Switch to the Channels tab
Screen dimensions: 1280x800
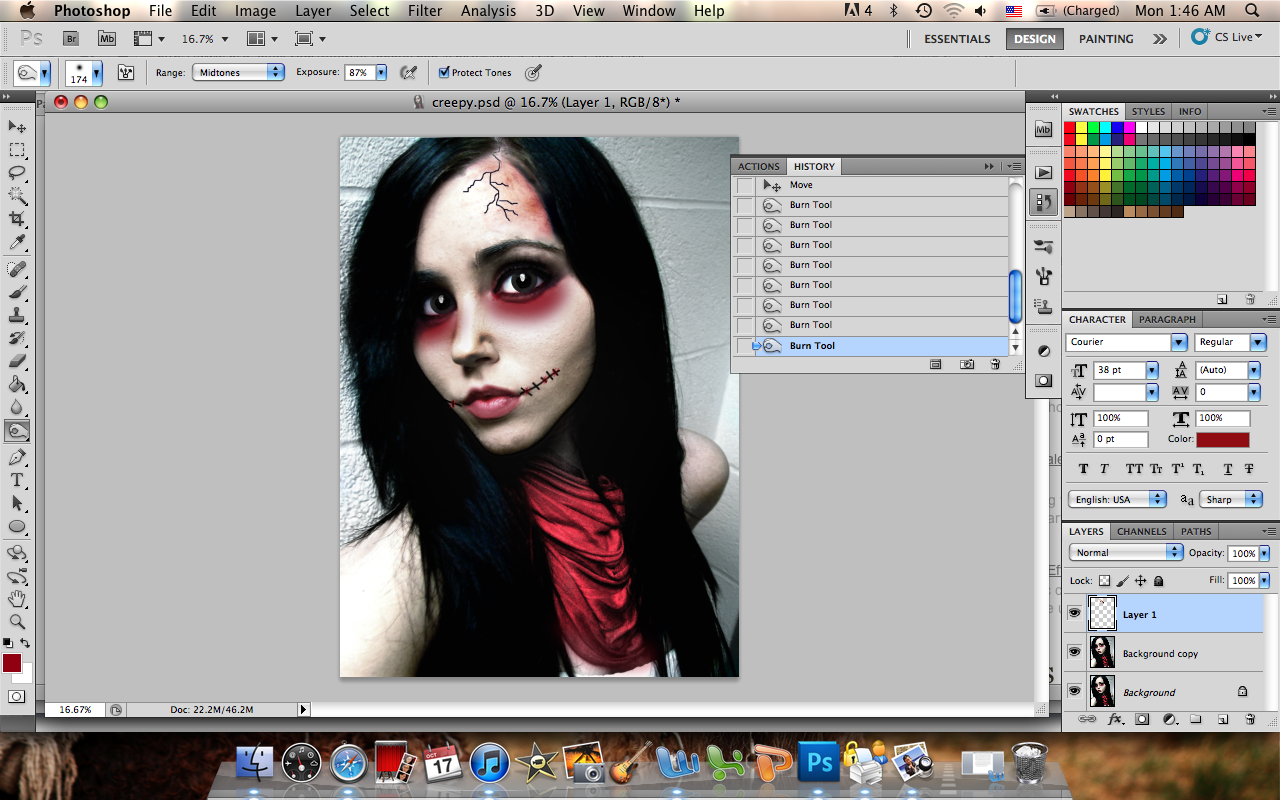[1141, 531]
